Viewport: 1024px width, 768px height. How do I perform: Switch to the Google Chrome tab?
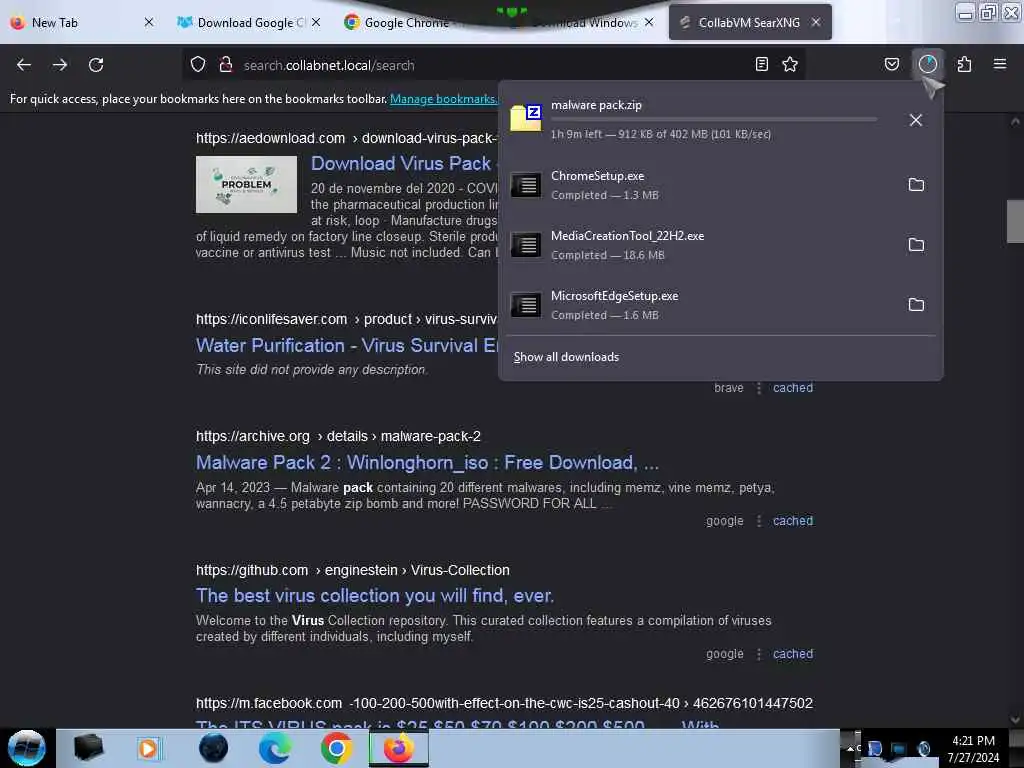pos(406,23)
